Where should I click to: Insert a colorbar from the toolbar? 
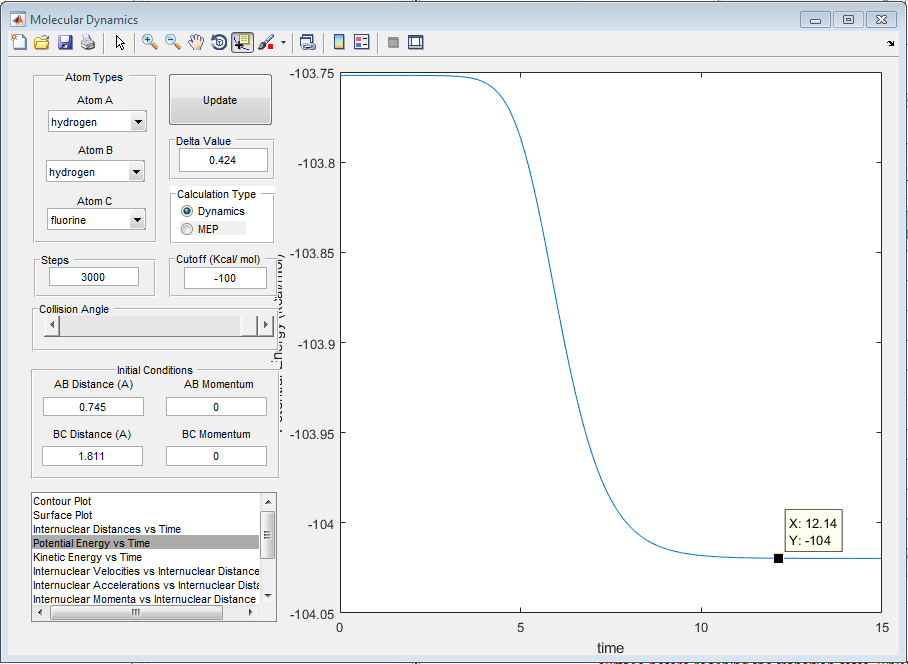click(339, 42)
